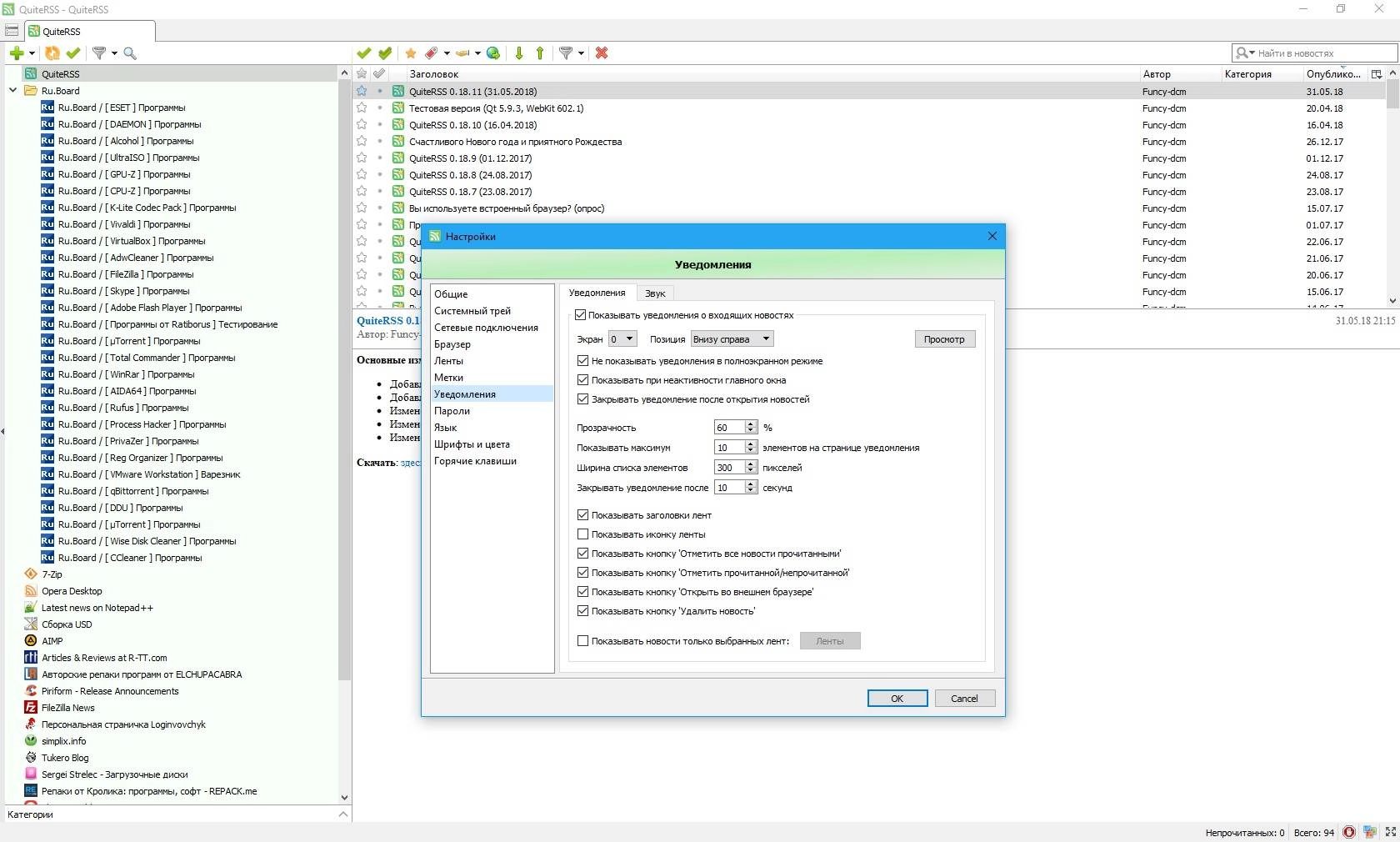Increase transparency value with stepper up

(751, 424)
